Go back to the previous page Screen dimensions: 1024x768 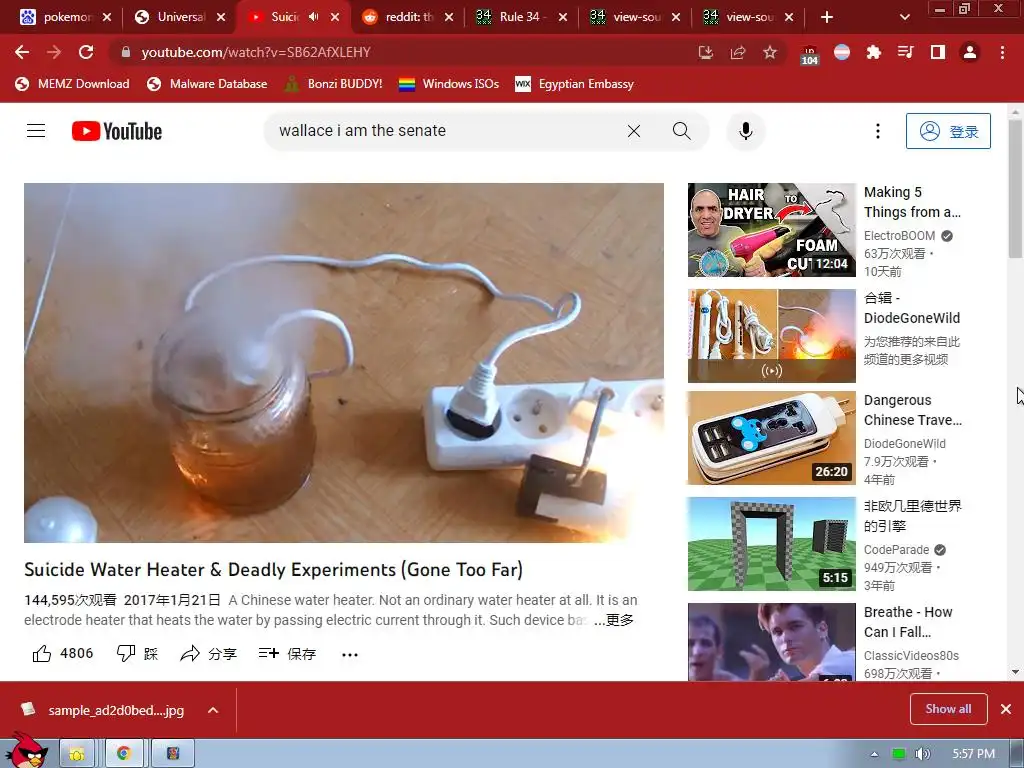22,52
